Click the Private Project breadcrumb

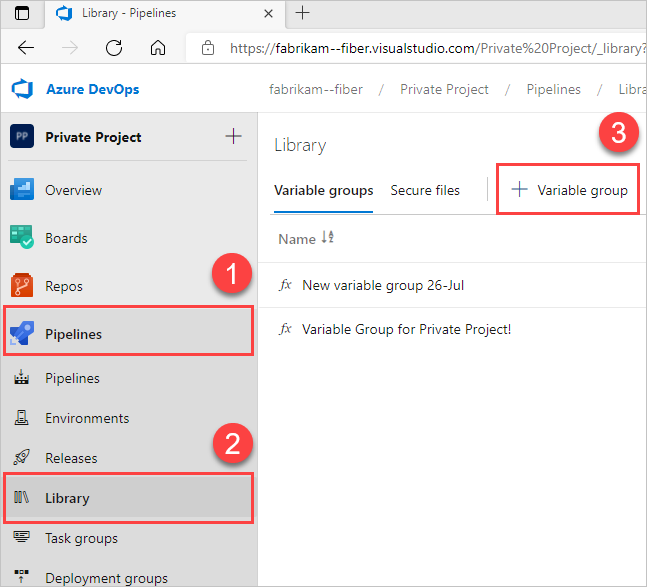(x=444, y=89)
